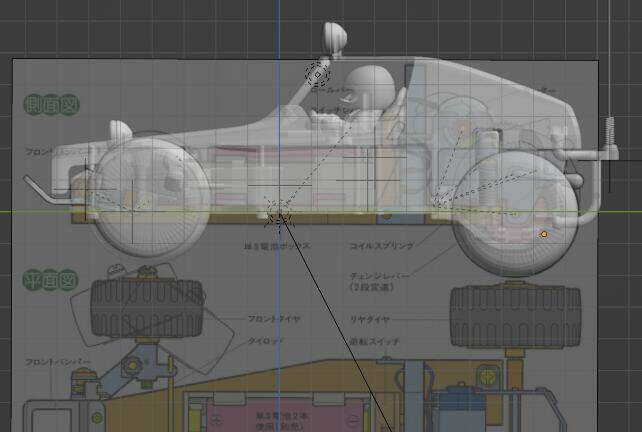642x432 pixels.
Task: Click the 3D cursor under the chassis
Action: coord(277,211)
